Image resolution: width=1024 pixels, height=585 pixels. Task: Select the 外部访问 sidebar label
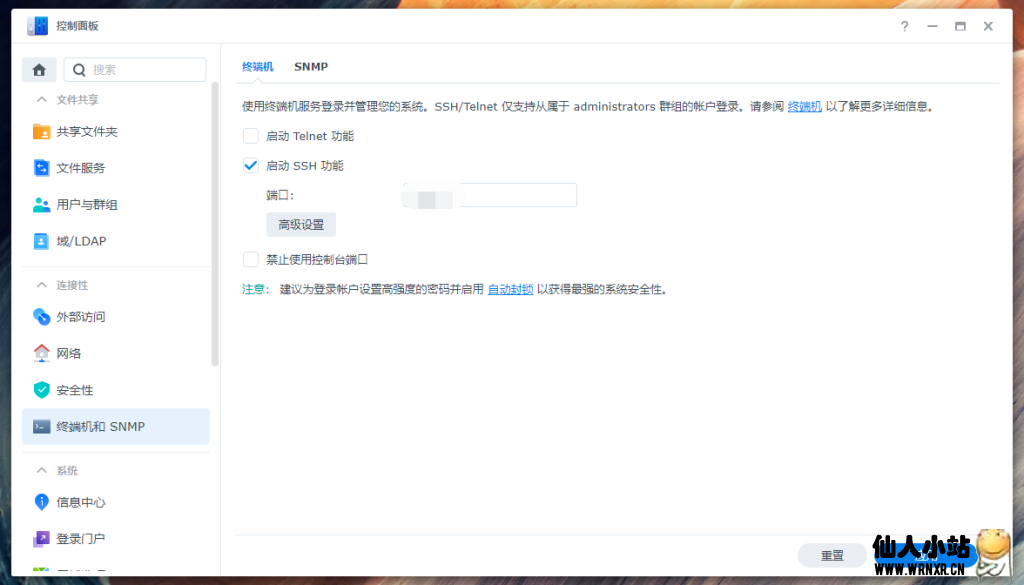[80, 317]
